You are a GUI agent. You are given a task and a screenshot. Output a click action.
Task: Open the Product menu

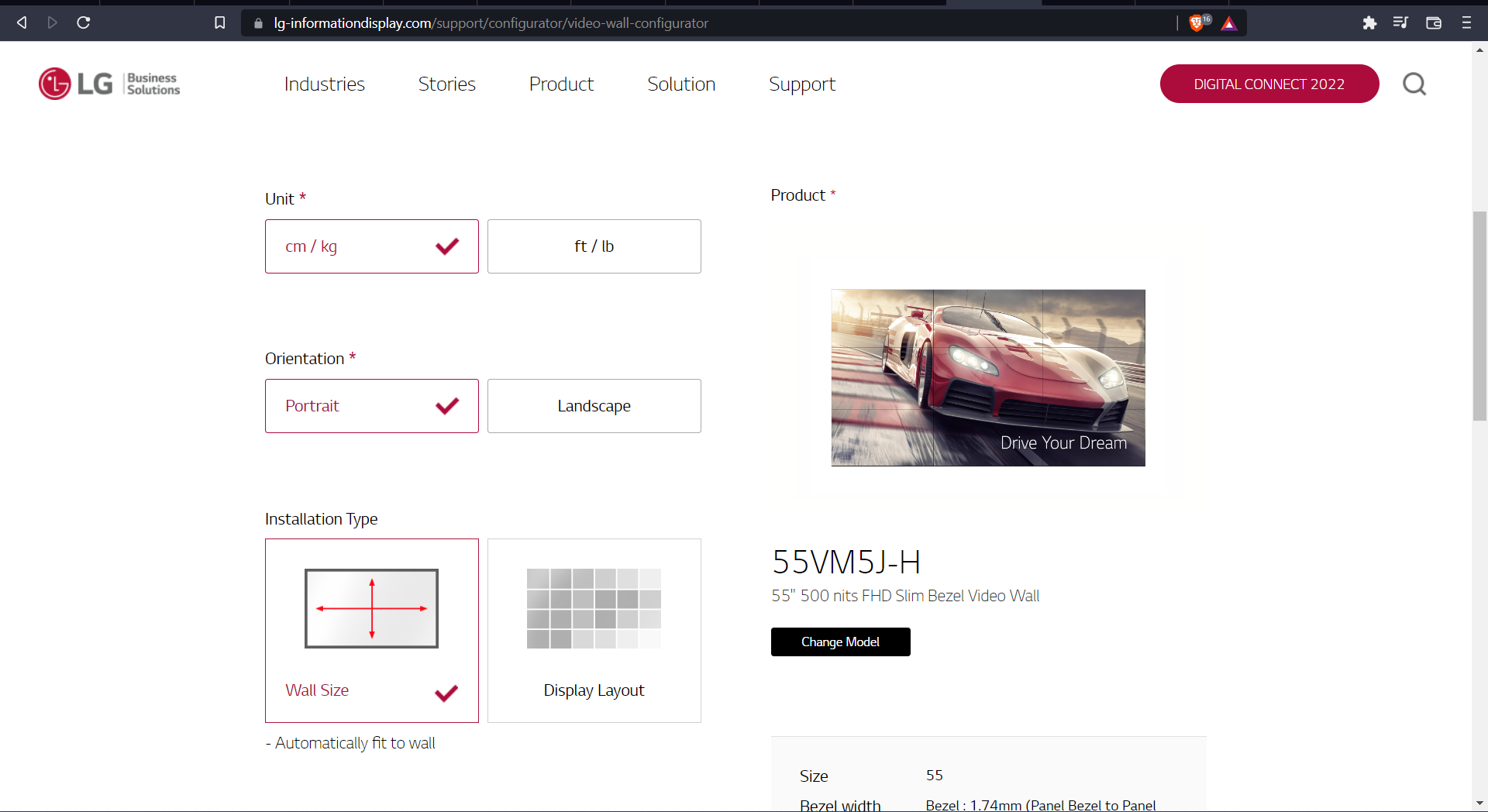coord(562,84)
